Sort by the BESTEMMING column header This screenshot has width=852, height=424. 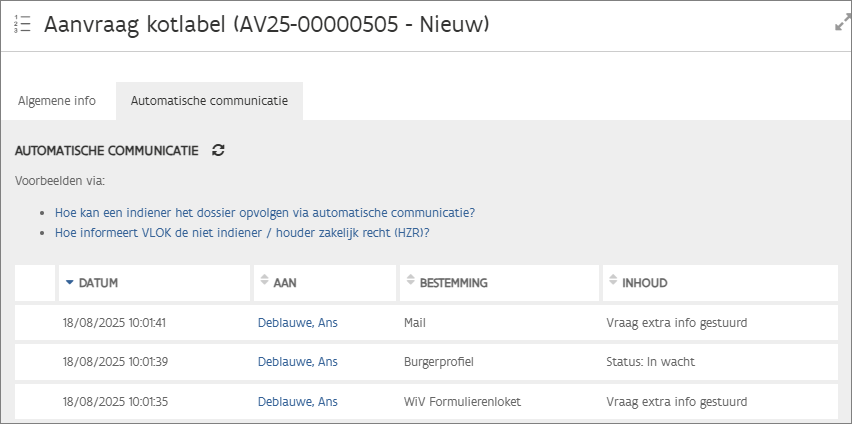453,283
